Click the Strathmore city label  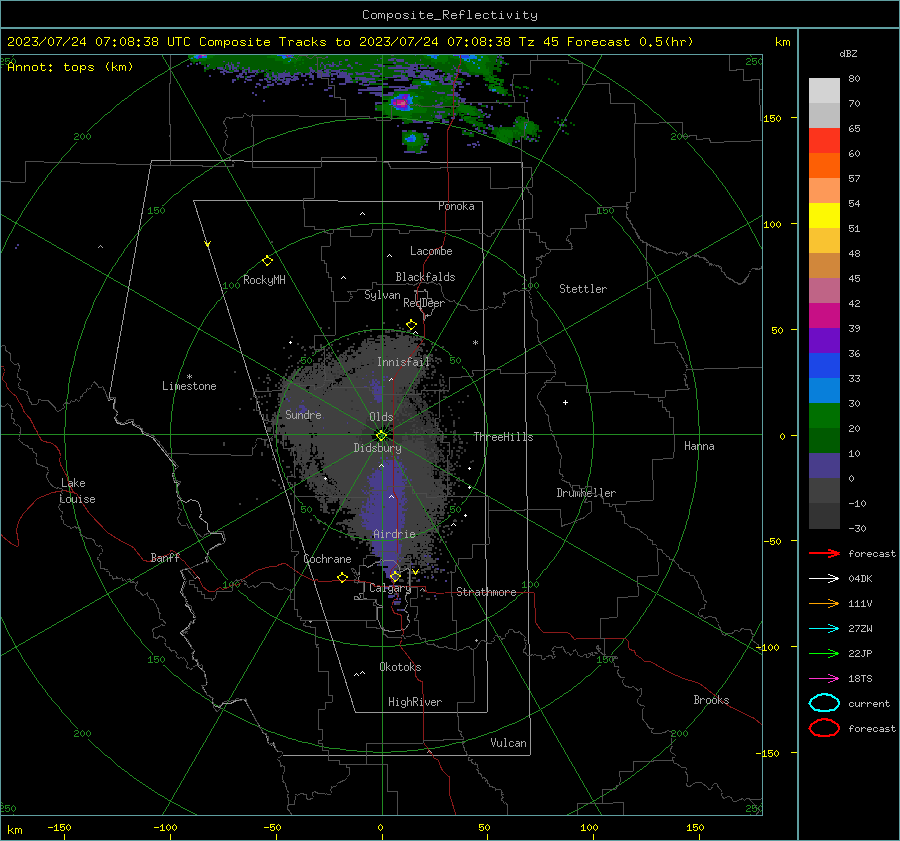click(486, 592)
